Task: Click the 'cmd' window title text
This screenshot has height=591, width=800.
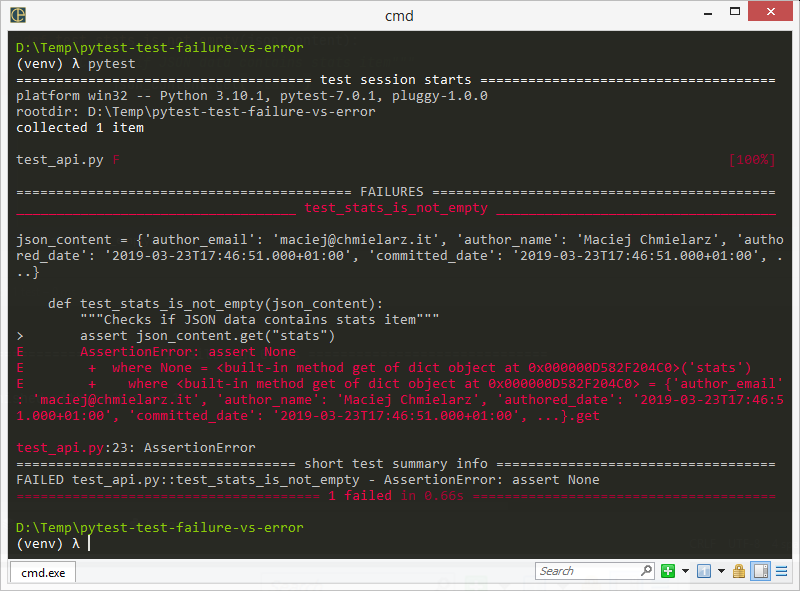Action: [x=399, y=15]
